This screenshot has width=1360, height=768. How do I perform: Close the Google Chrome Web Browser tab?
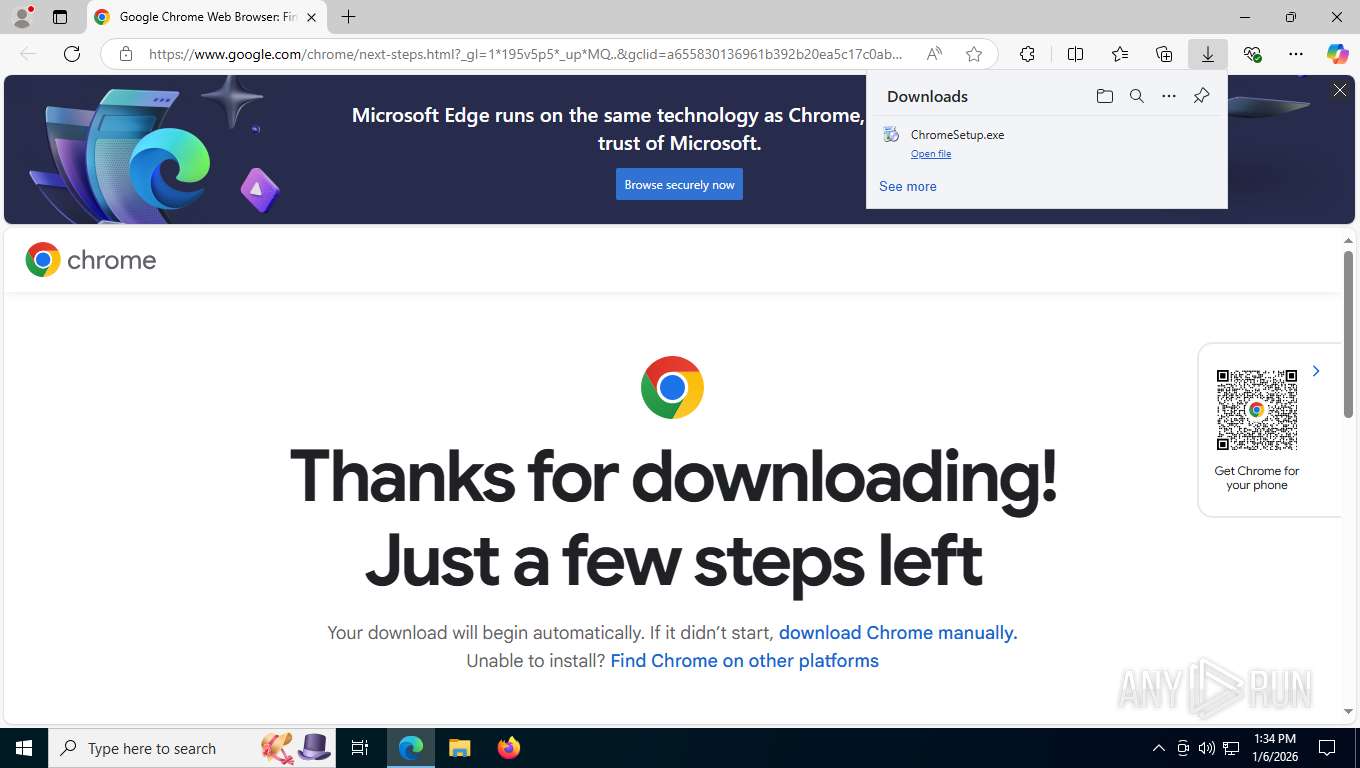pyautogui.click(x=311, y=17)
